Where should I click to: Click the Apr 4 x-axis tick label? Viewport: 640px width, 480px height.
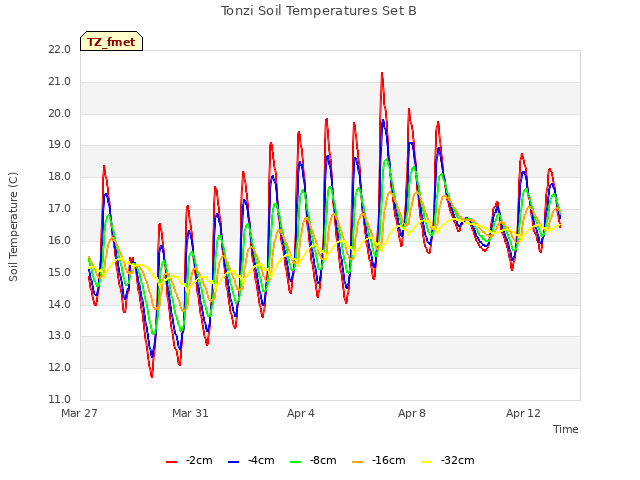click(x=301, y=413)
